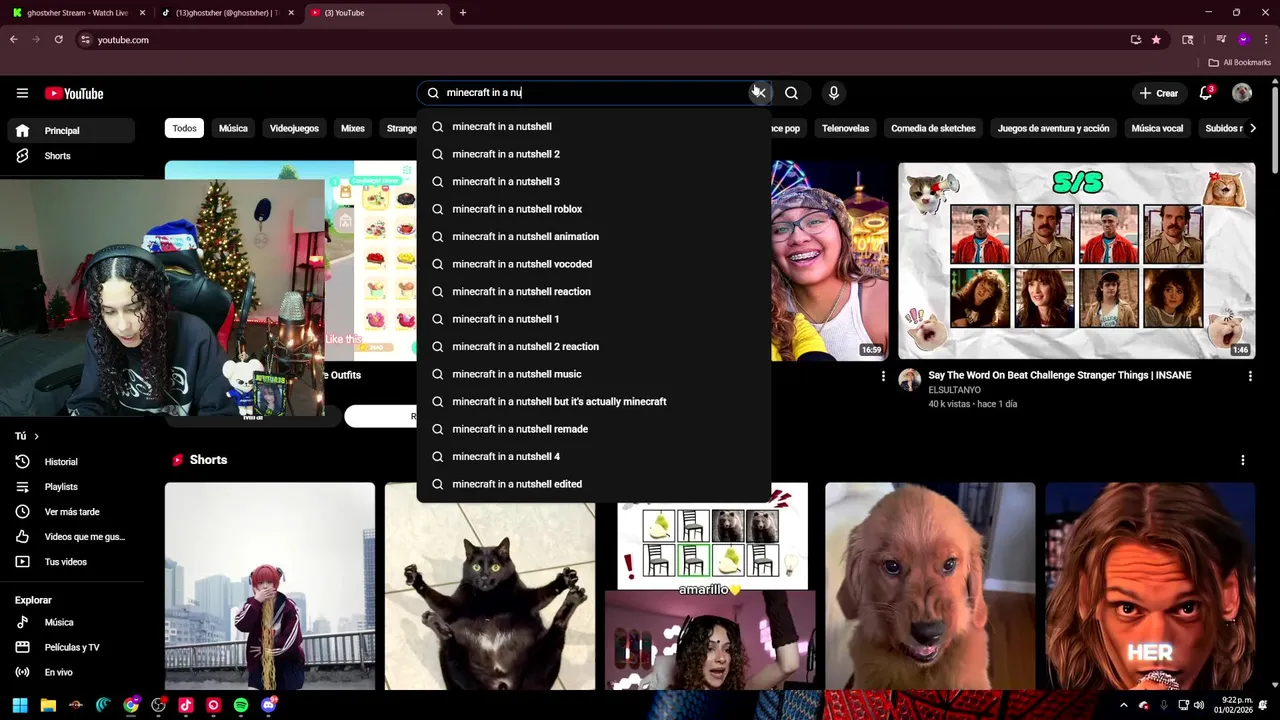Open Videos que me gustan
Screen dimensions: 1280x720
point(71,537)
